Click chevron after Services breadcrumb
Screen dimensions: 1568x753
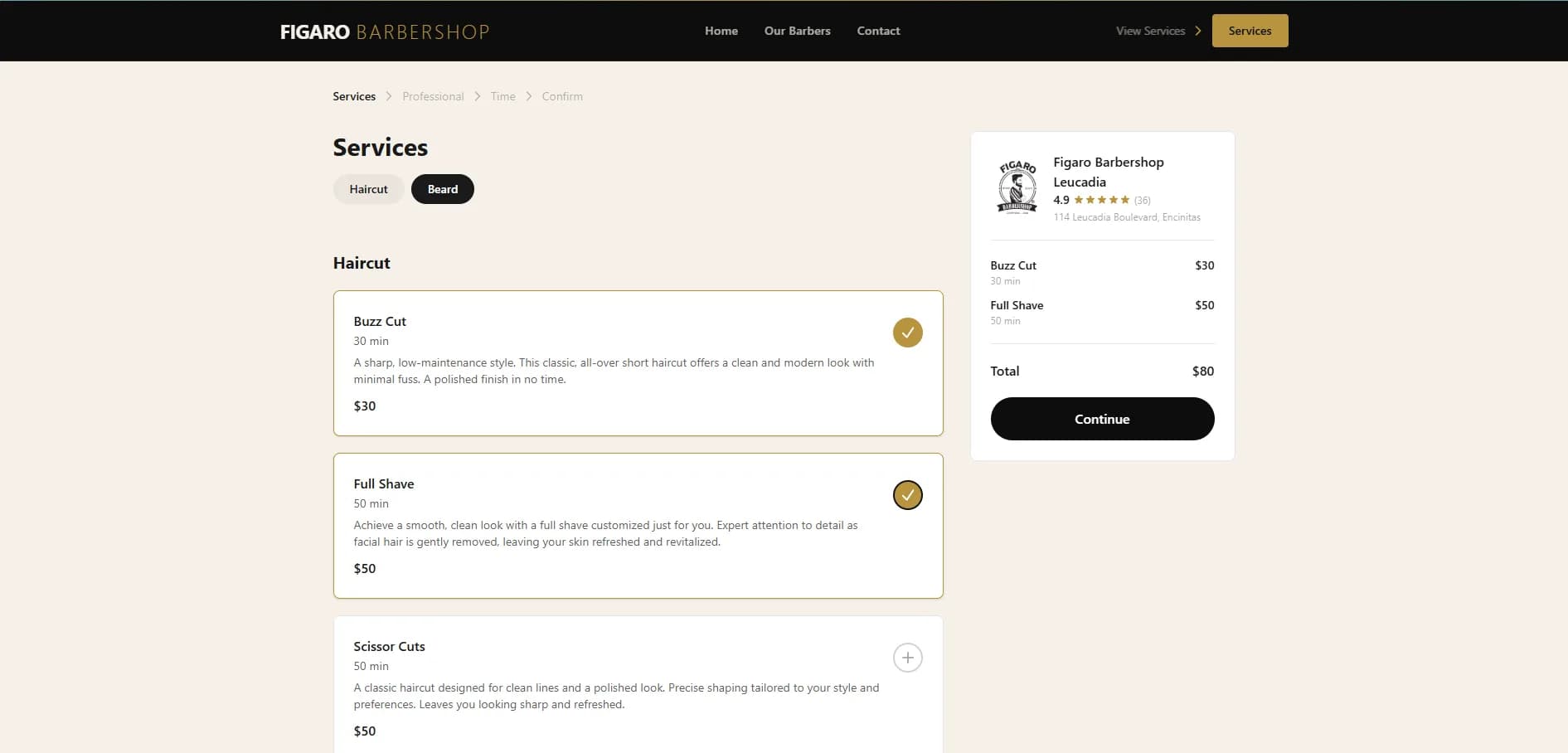[x=389, y=96]
